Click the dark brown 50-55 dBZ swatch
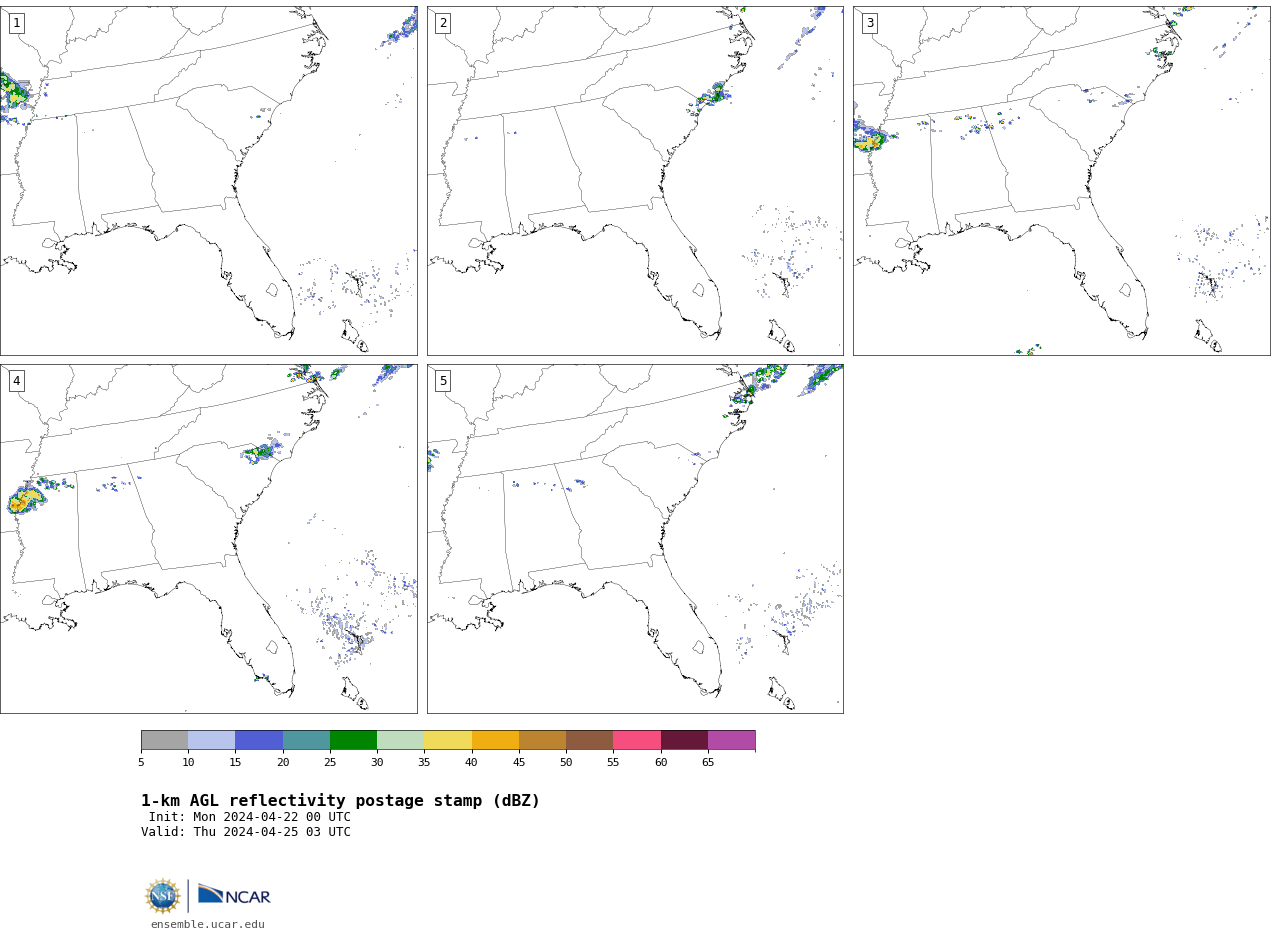Image resolution: width=1280 pixels, height=936 pixels. click(589, 740)
